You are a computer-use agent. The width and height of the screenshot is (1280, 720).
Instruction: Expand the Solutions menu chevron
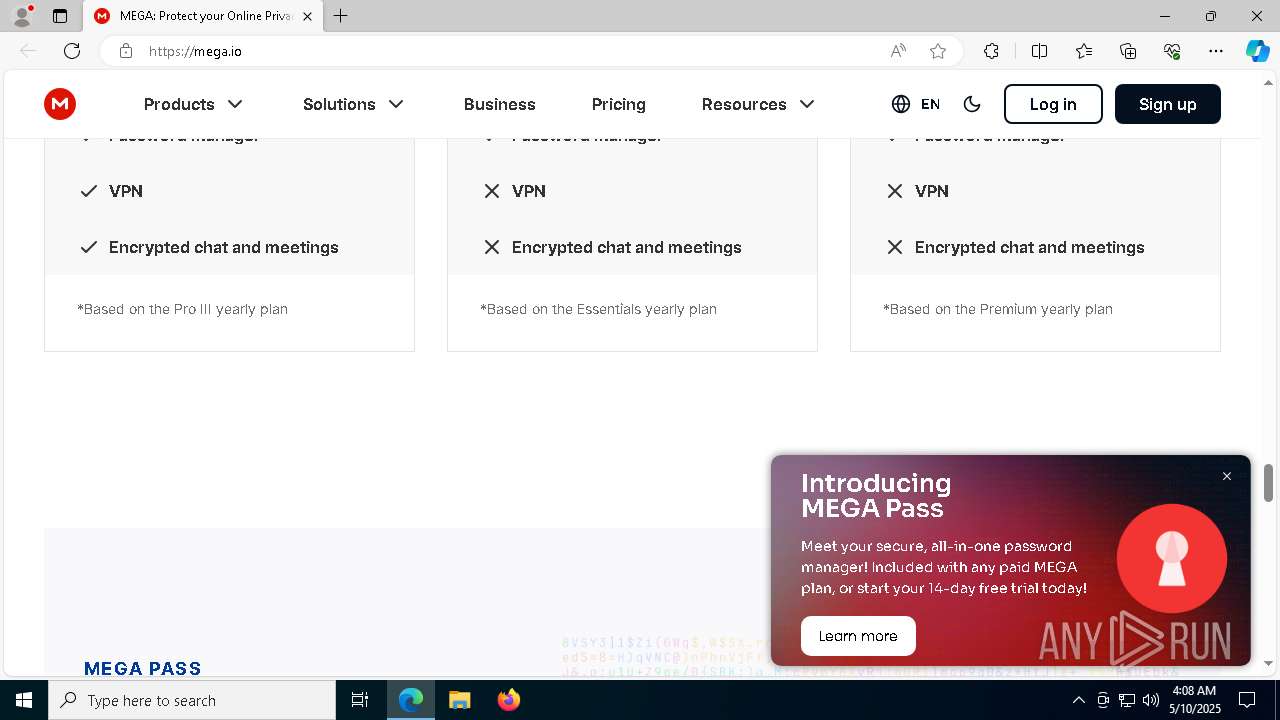[x=396, y=104]
